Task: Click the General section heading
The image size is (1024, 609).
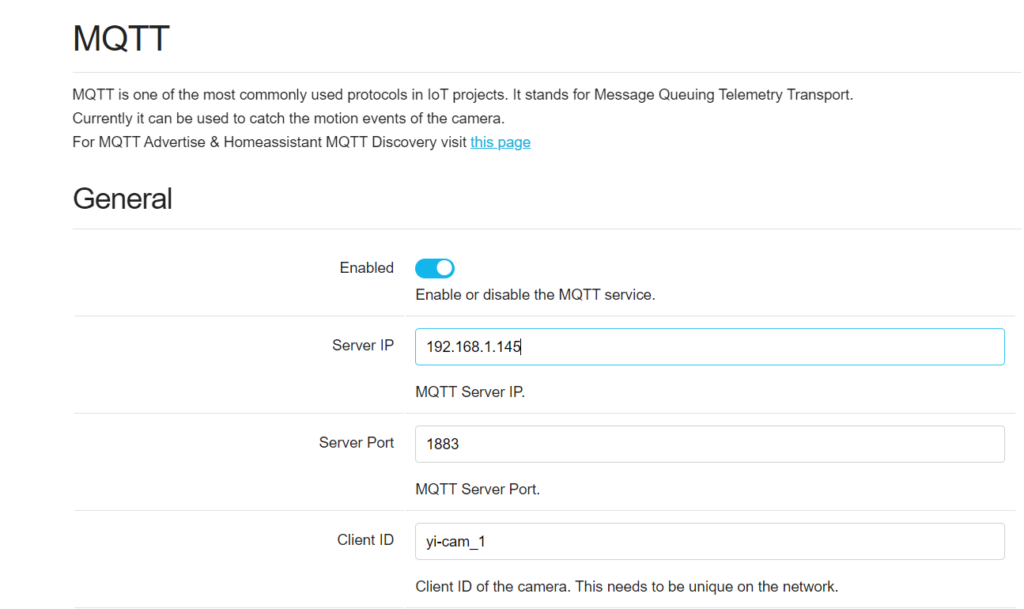Action: 122,198
